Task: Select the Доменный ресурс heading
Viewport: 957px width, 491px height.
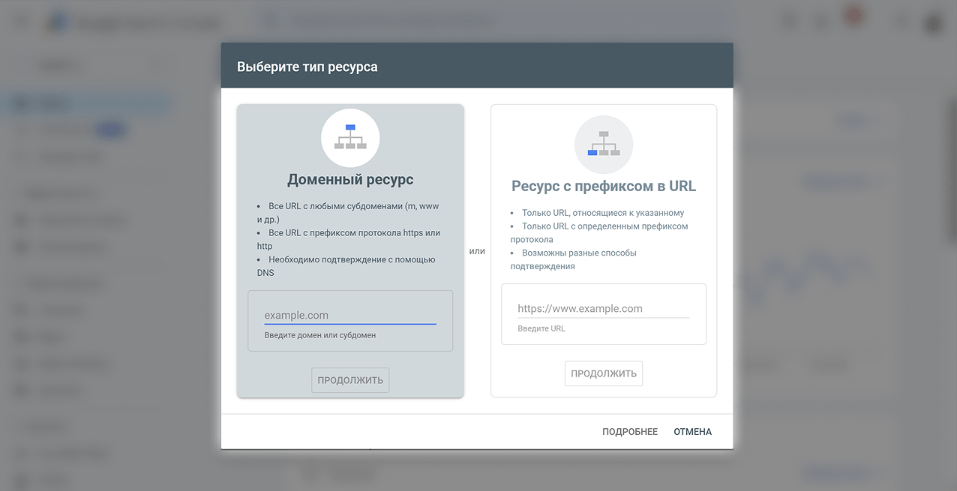Action: point(350,180)
